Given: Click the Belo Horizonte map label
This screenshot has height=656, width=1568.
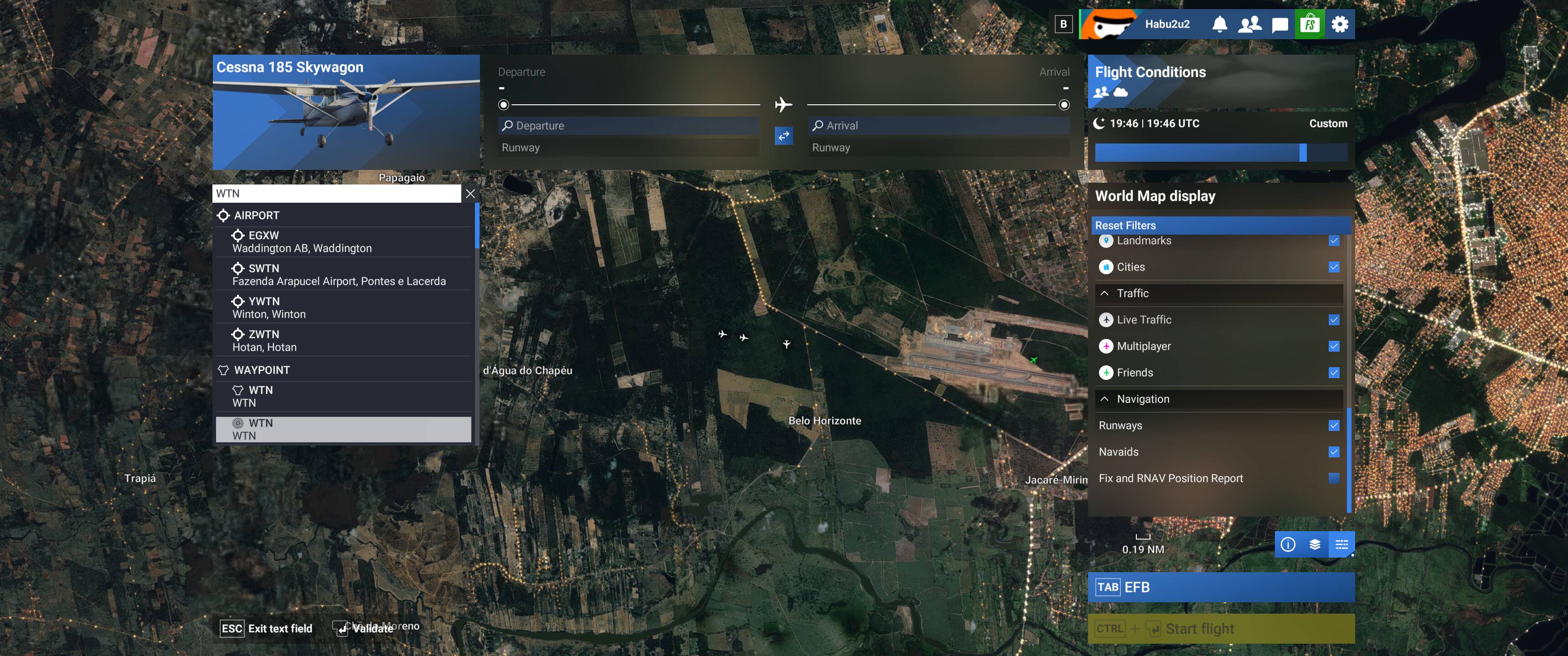Looking at the screenshot, I should point(825,420).
